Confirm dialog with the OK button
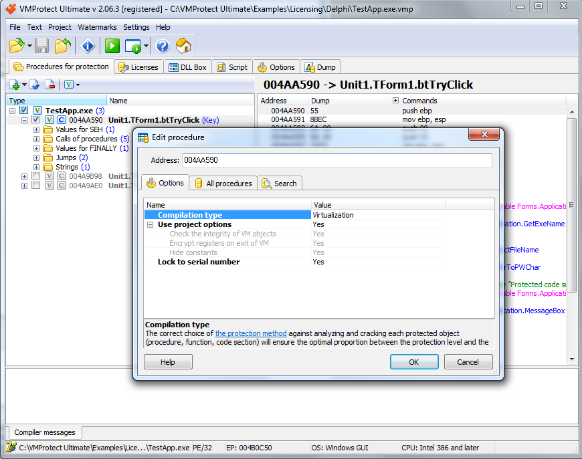This screenshot has height=459, width=582. pos(414,362)
